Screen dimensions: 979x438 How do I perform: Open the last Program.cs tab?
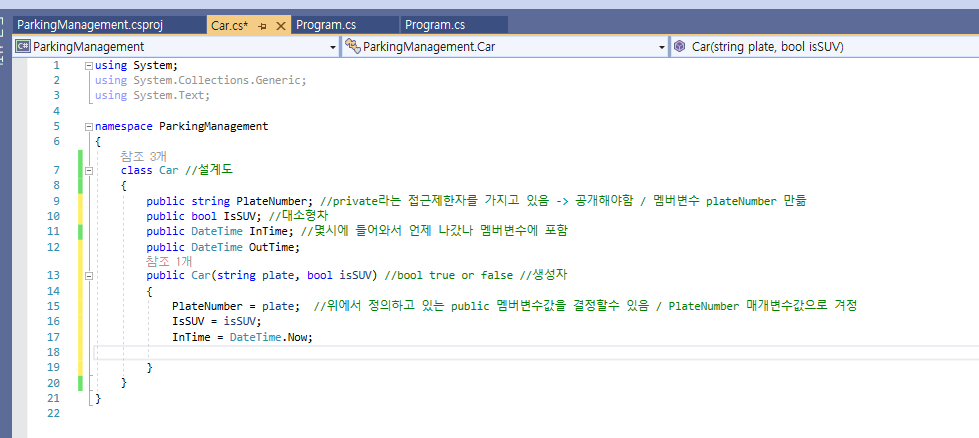(x=435, y=26)
